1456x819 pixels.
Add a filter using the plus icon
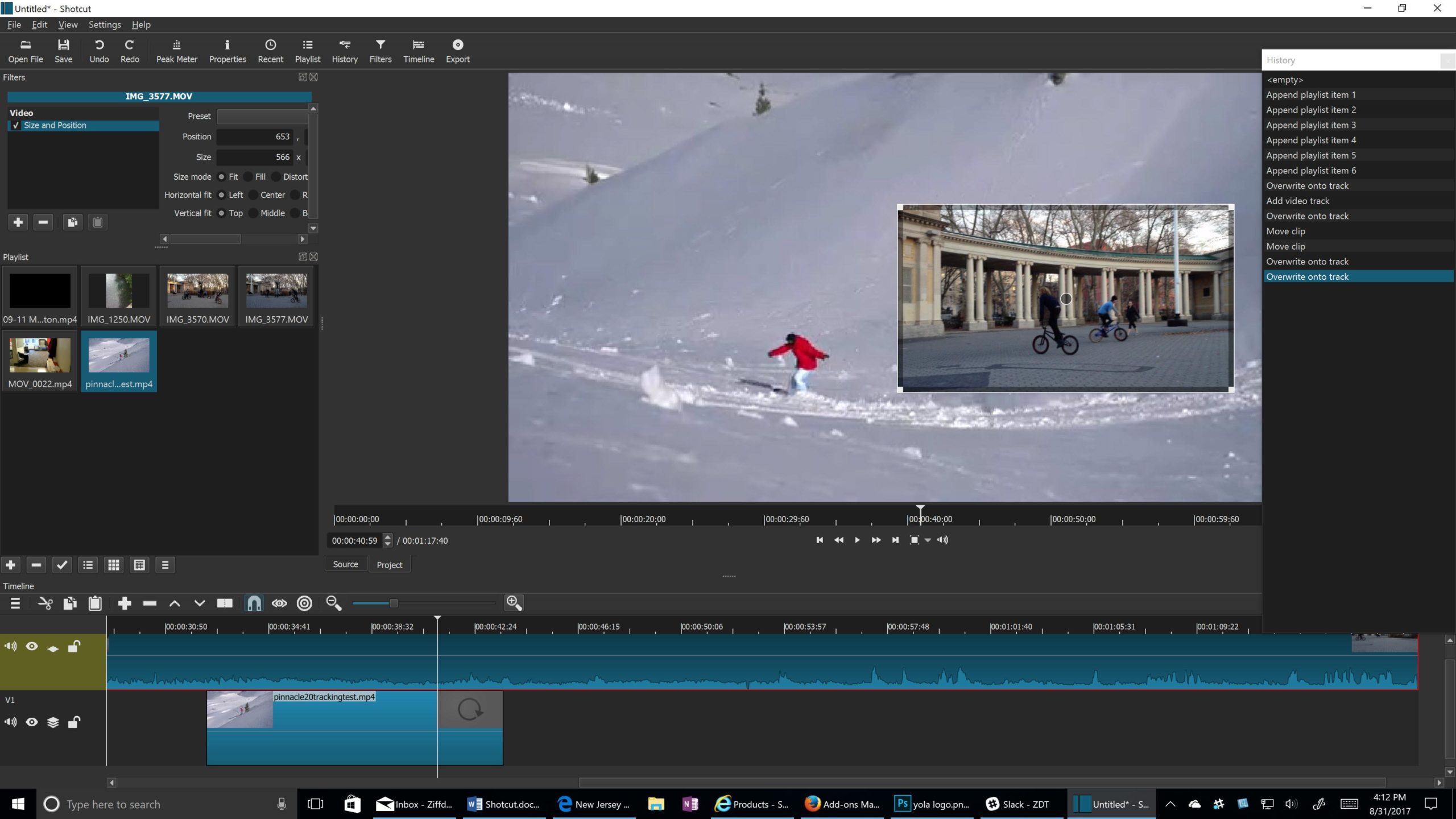pyautogui.click(x=17, y=222)
